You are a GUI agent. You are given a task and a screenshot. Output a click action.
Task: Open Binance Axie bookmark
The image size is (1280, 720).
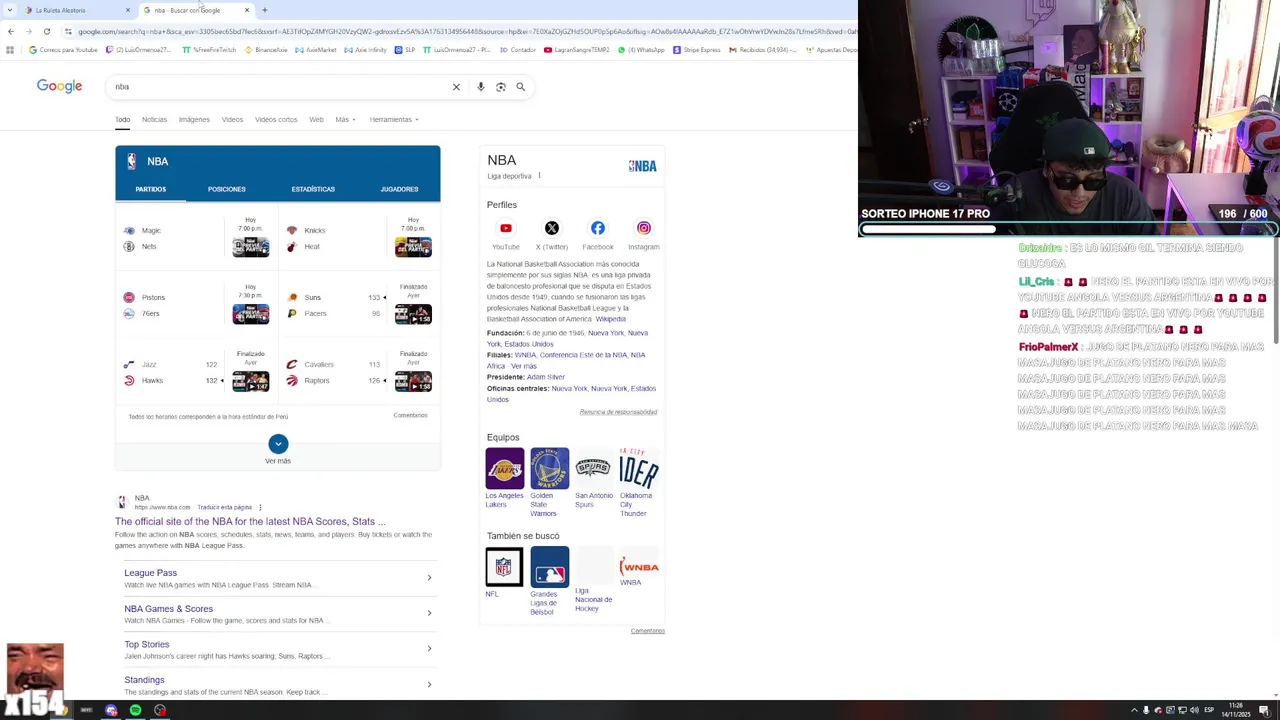click(x=267, y=49)
